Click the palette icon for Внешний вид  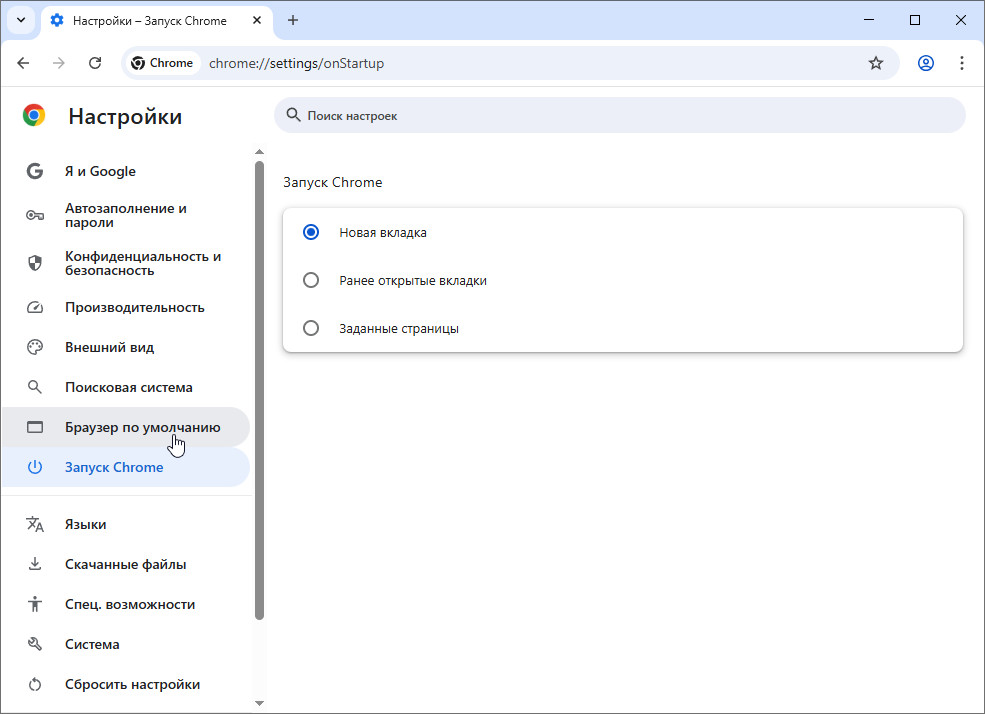[x=35, y=347]
